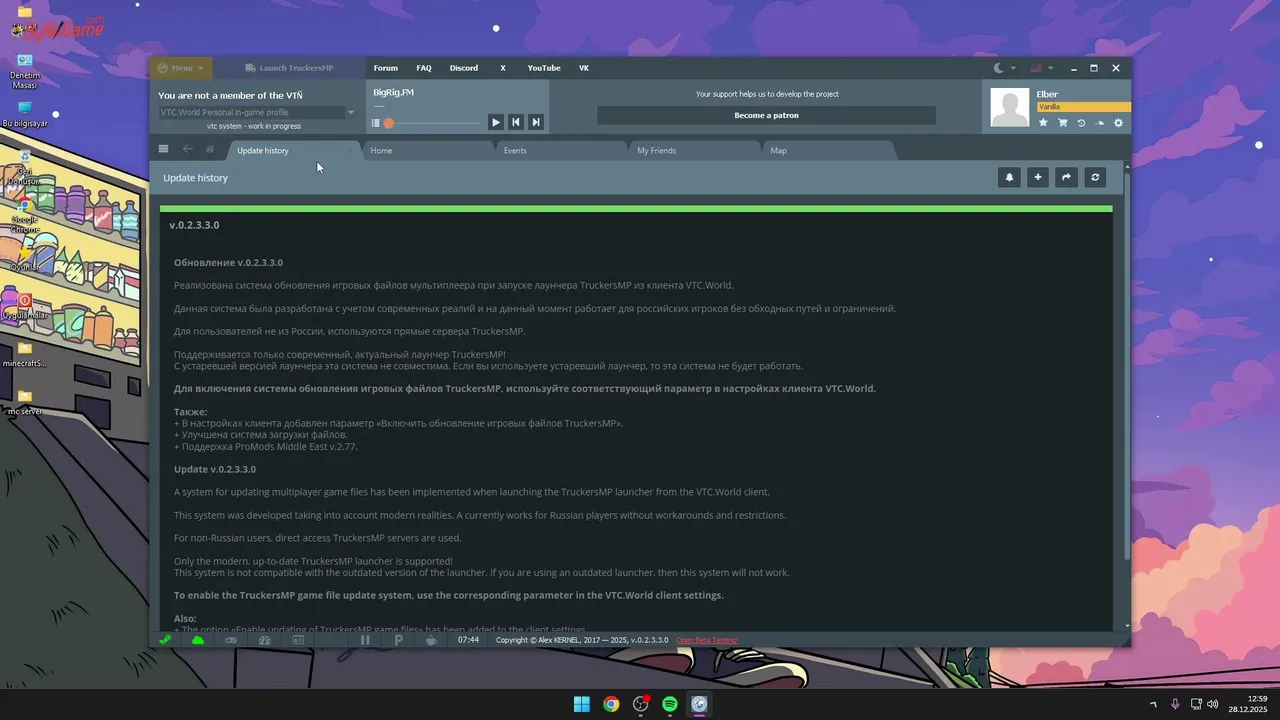
Task: Switch to the Events tab
Action: (561, 150)
